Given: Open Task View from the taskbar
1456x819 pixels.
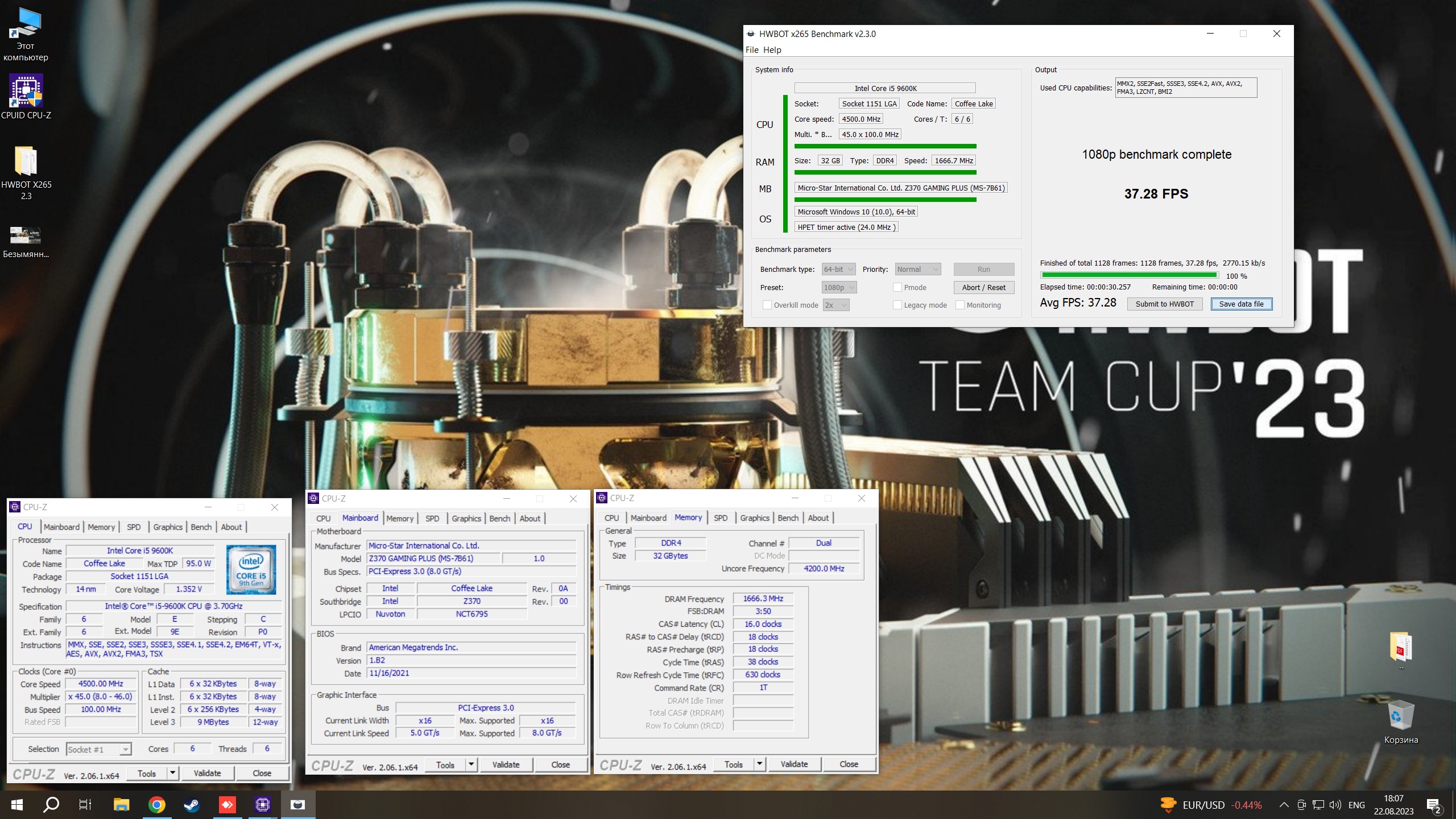Looking at the screenshot, I should click(x=85, y=805).
